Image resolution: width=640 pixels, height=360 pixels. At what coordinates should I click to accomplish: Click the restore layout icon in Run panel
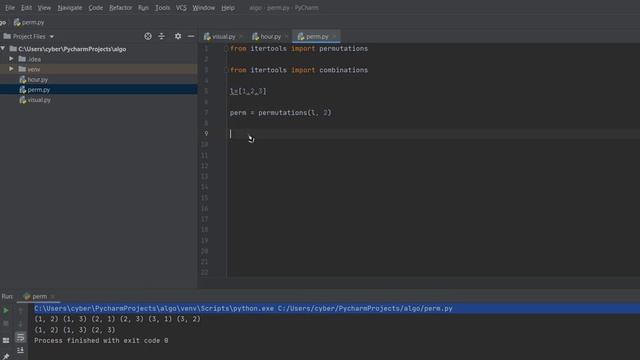coord(6,340)
